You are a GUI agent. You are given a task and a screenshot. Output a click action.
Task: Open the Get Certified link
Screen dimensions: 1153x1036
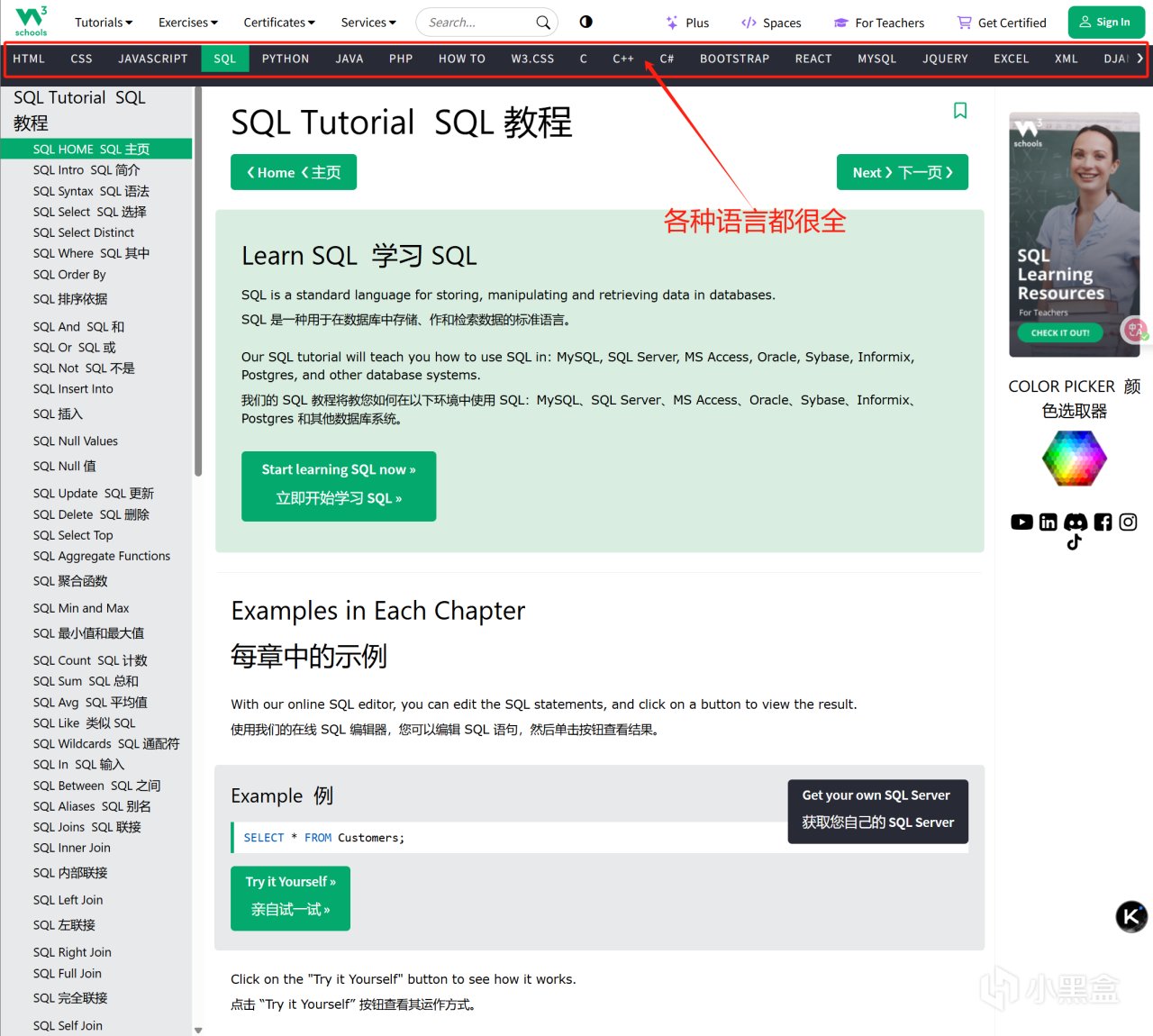(1002, 23)
